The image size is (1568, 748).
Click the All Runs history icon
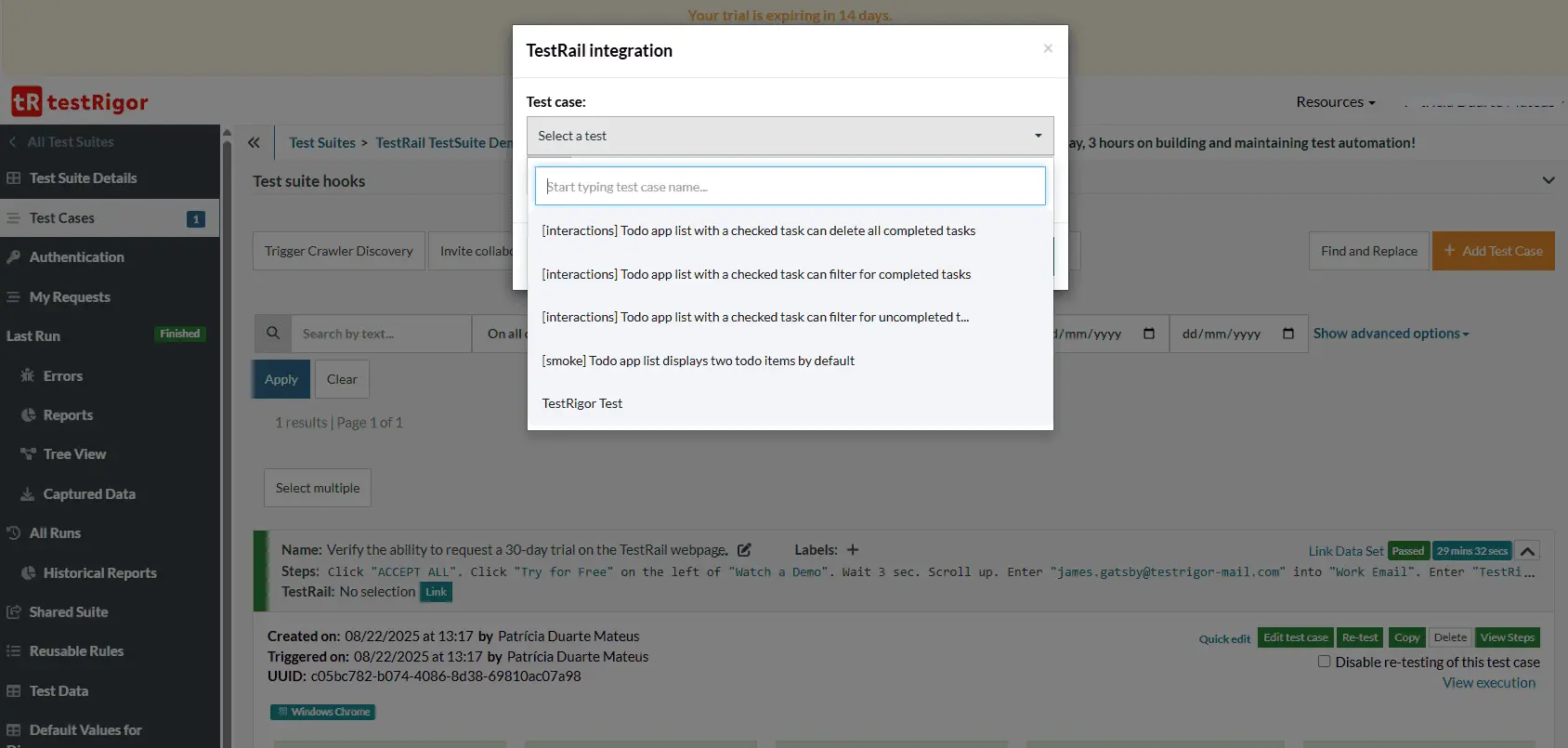tap(13, 533)
